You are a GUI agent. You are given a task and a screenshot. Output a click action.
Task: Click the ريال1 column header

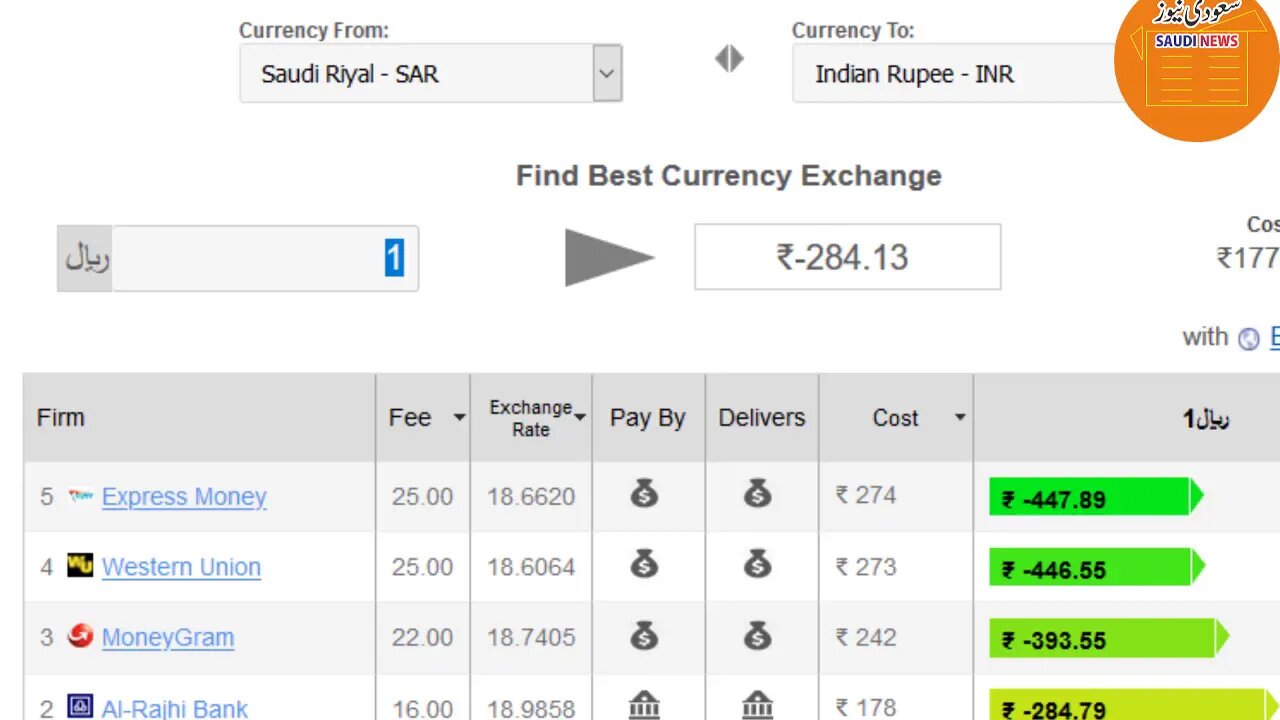pyautogui.click(x=1206, y=419)
